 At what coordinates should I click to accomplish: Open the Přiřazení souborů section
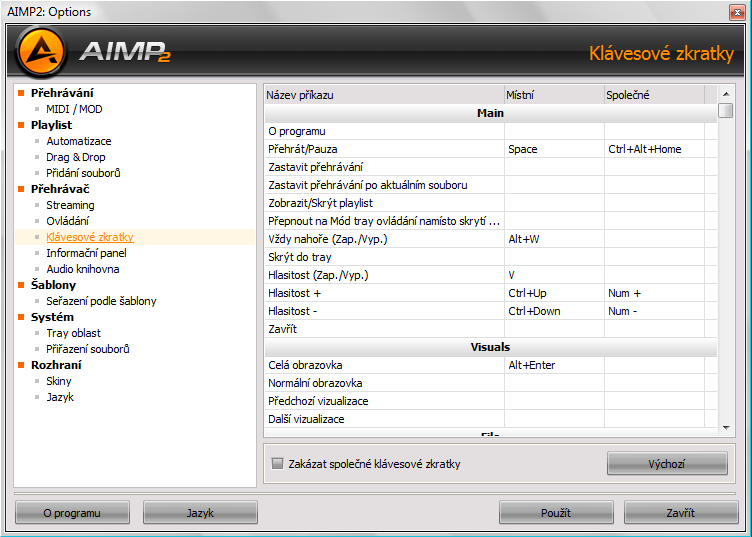point(88,349)
